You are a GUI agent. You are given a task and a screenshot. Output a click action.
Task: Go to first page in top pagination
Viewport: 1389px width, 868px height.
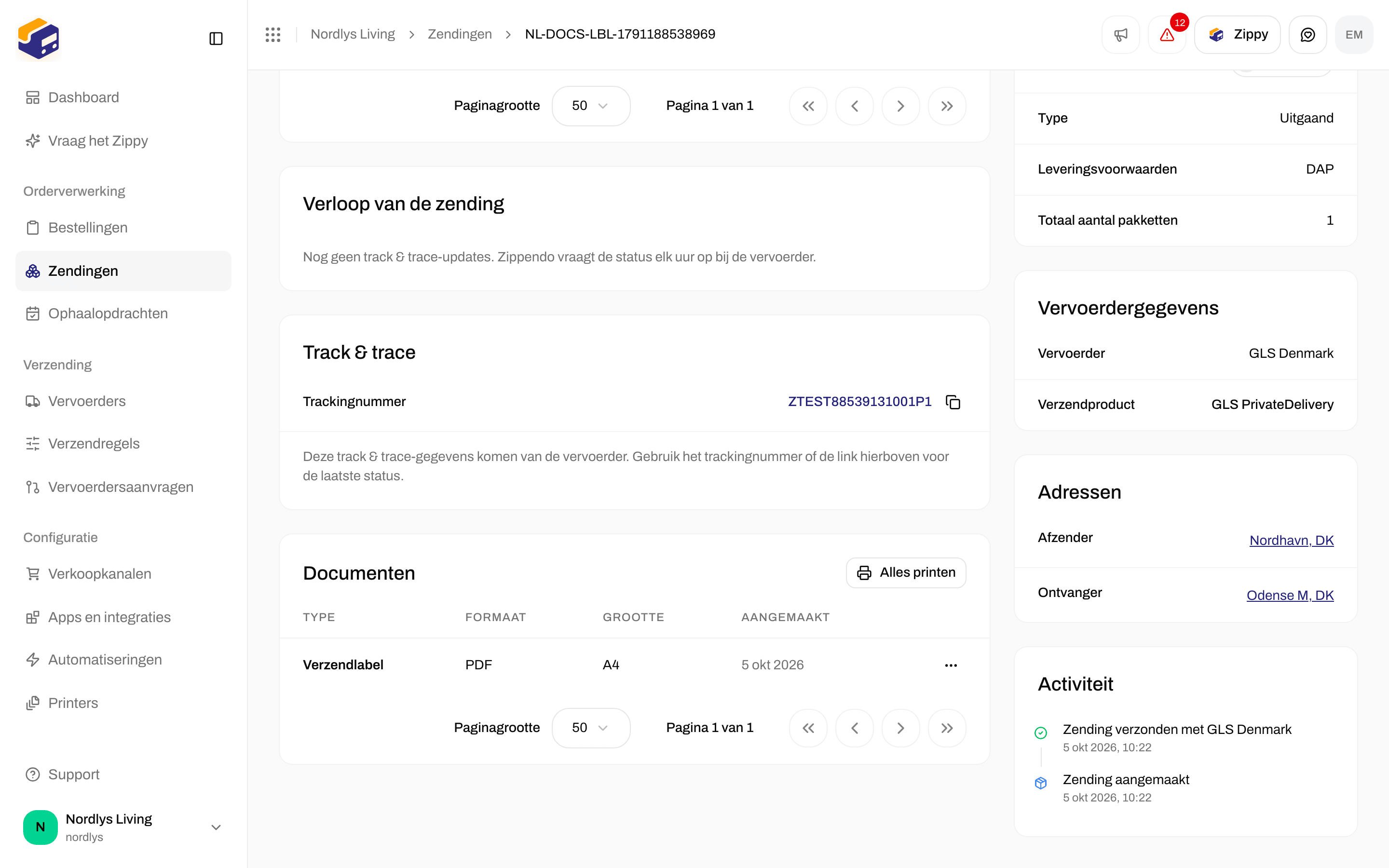[808, 106]
